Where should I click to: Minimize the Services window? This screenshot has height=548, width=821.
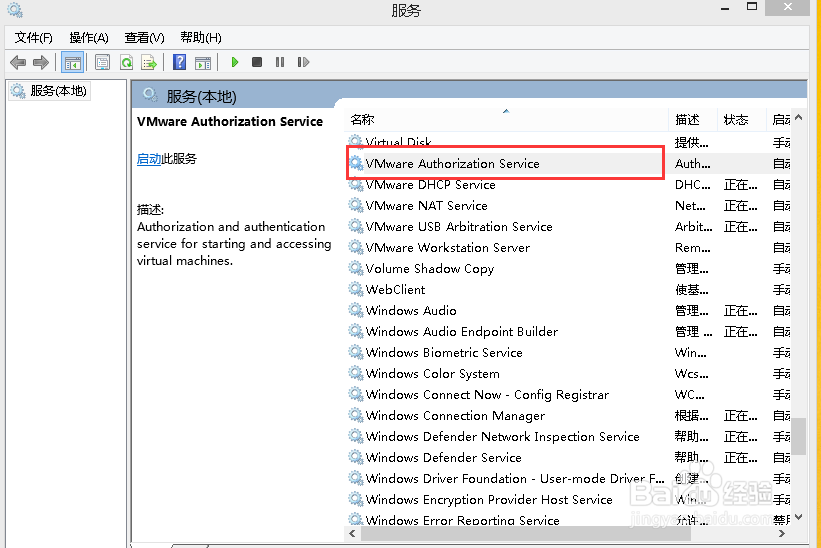pyautogui.click(x=725, y=8)
